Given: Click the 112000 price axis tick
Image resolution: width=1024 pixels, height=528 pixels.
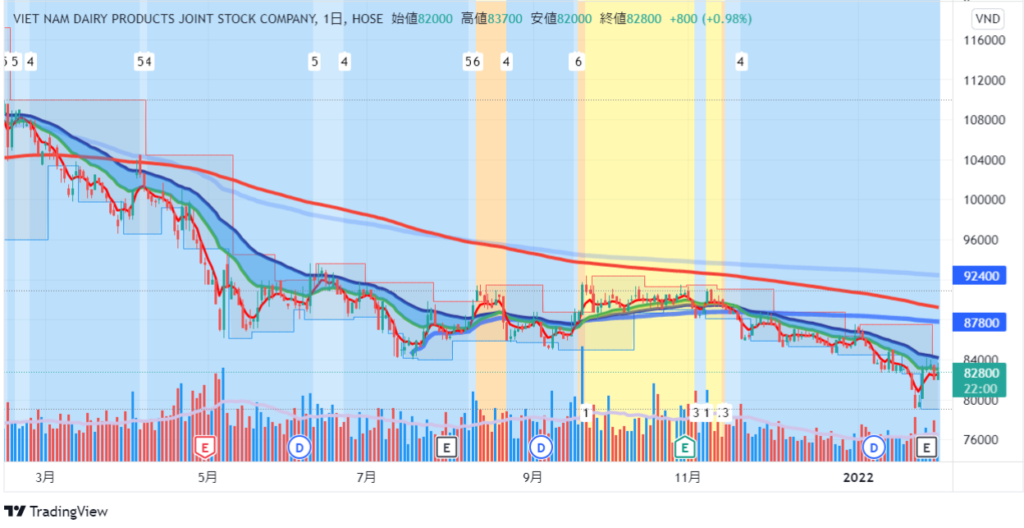Looking at the screenshot, I should 986,80.
